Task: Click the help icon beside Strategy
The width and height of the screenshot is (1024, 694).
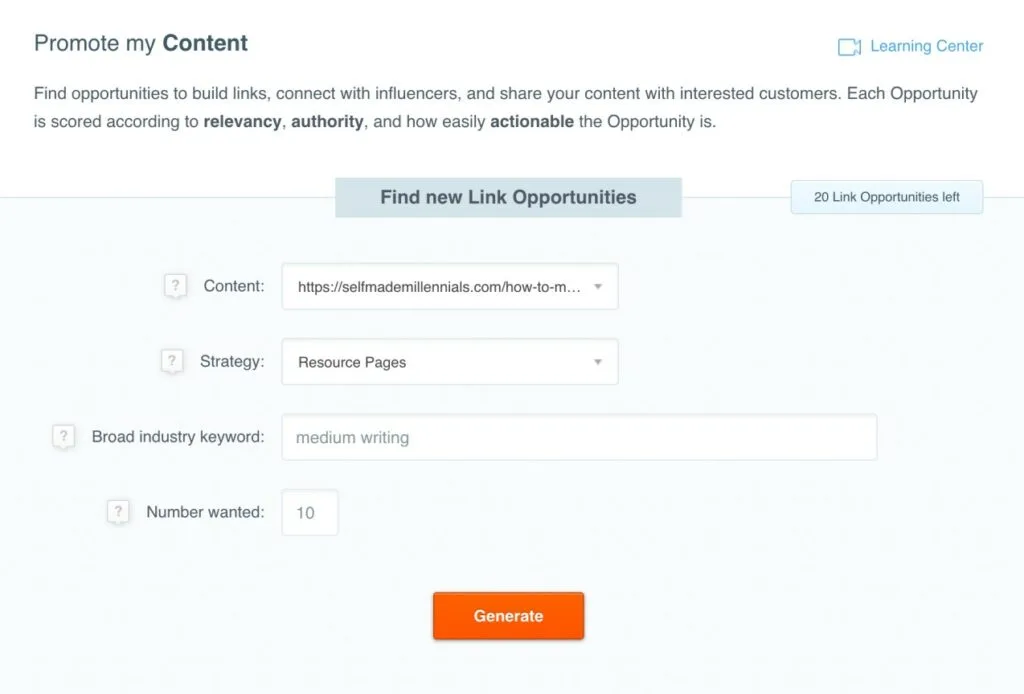Action: tap(172, 361)
